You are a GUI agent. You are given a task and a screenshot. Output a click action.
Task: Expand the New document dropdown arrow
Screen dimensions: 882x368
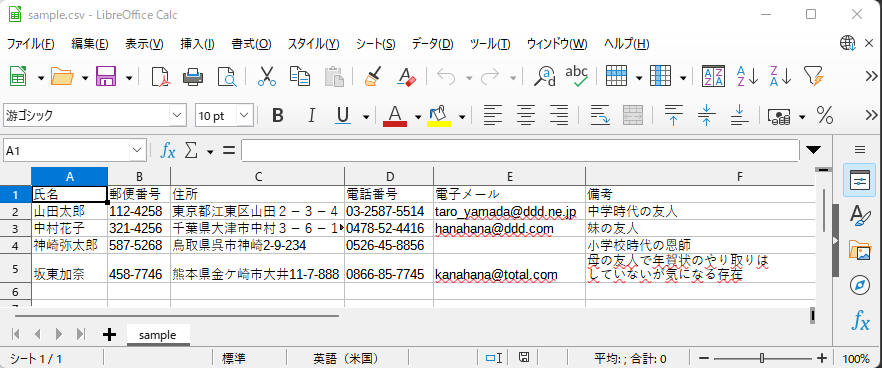click(x=40, y=77)
